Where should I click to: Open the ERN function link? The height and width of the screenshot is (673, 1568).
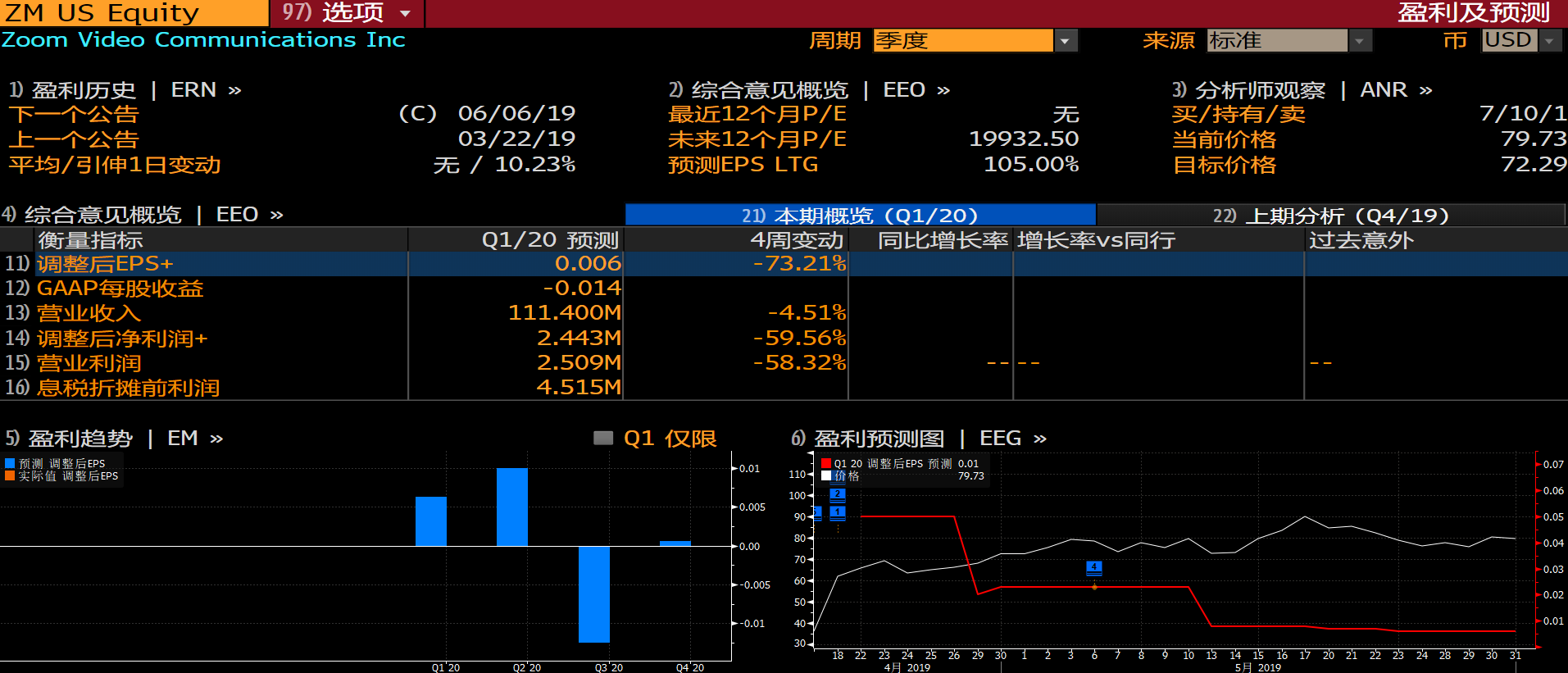click(x=193, y=89)
